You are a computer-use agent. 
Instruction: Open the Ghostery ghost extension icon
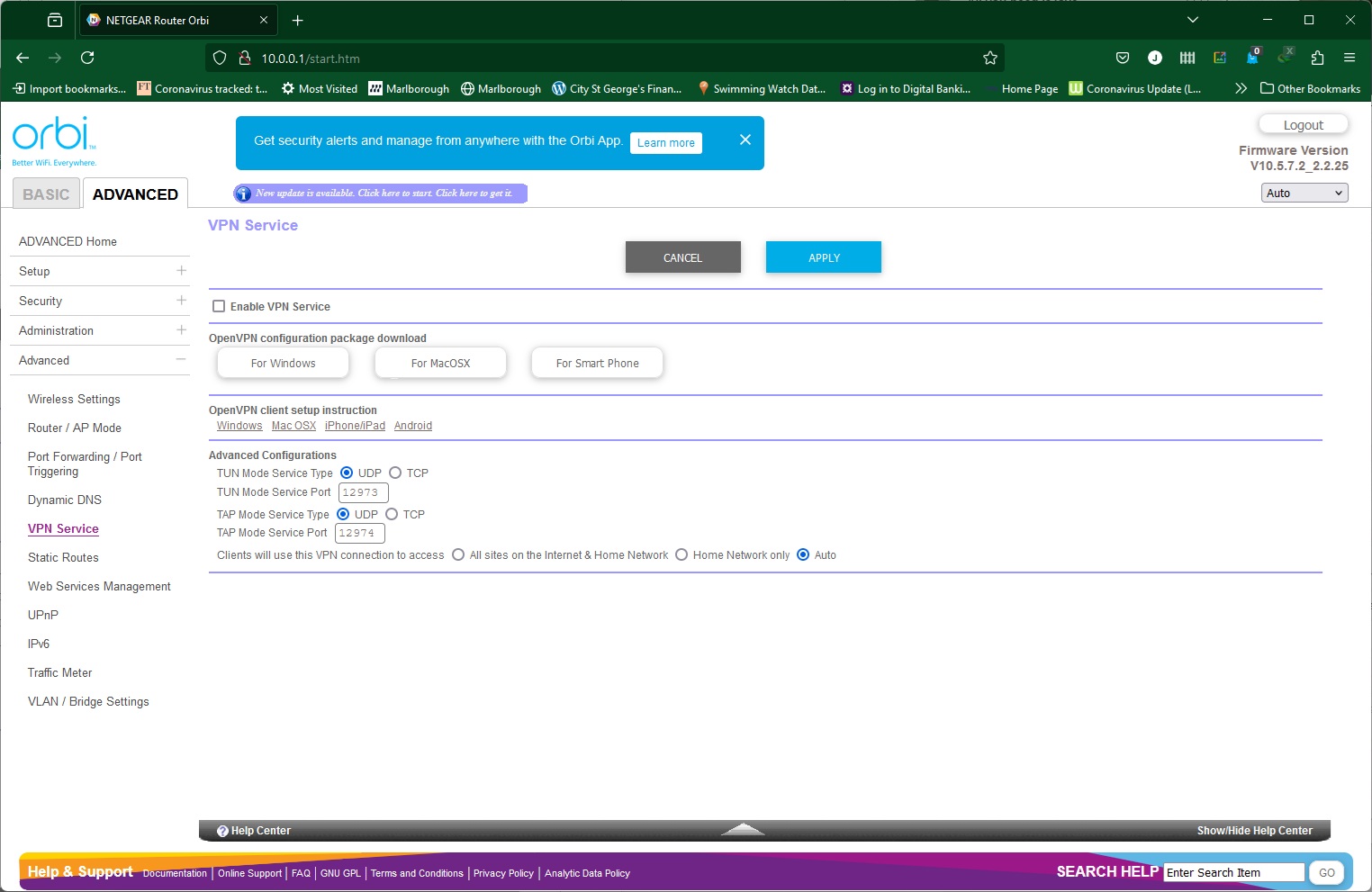pyautogui.click(x=1252, y=56)
